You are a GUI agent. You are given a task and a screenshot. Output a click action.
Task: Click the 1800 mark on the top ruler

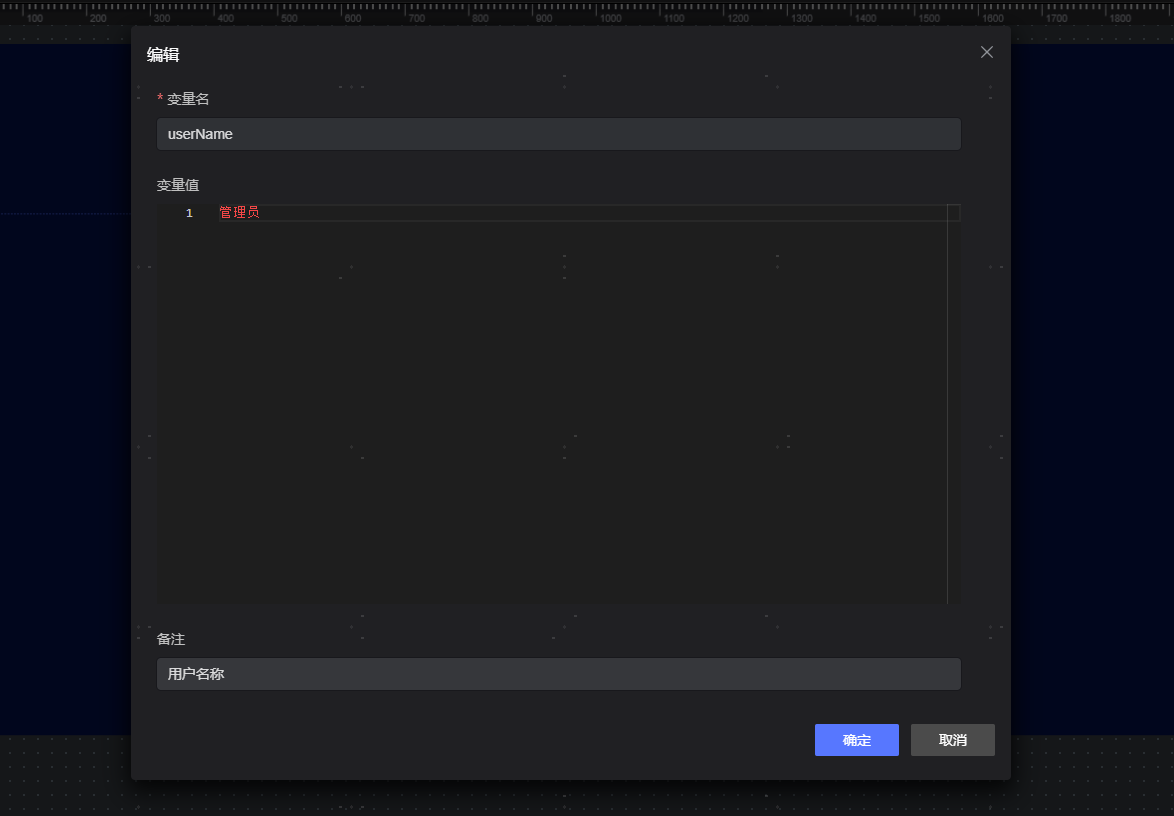[1120, 18]
